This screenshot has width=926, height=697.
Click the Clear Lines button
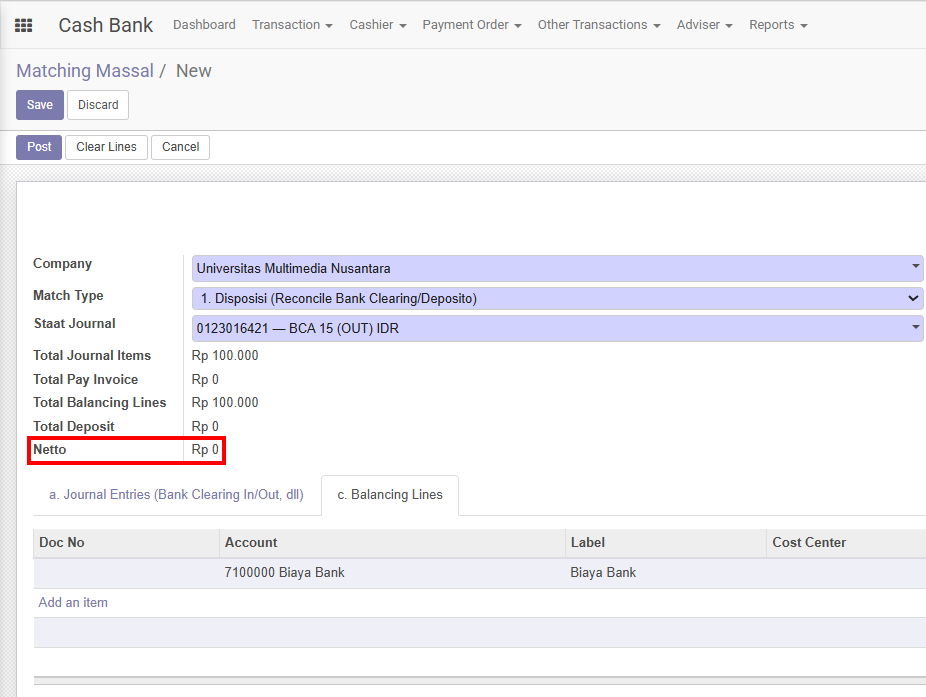click(x=106, y=147)
